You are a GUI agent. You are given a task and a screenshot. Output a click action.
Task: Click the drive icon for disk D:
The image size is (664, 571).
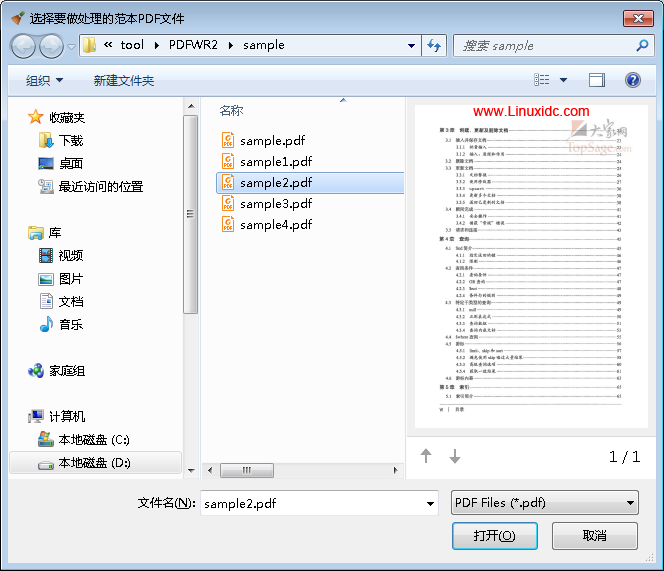pyautogui.click(x=46, y=465)
